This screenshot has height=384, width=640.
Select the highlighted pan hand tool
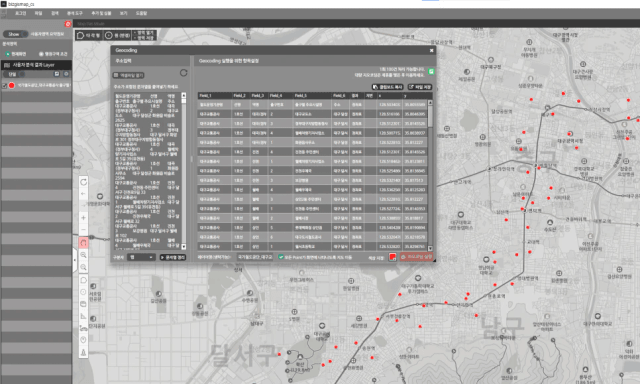(x=83, y=243)
